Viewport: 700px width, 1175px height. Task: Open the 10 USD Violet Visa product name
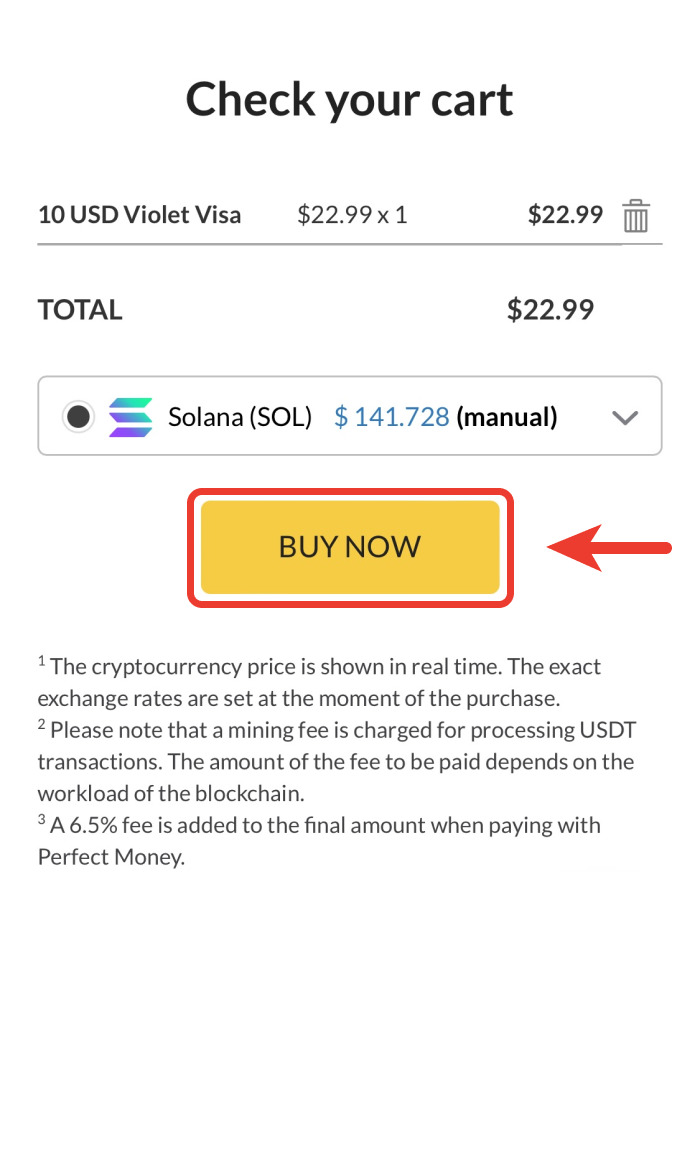[x=139, y=215]
